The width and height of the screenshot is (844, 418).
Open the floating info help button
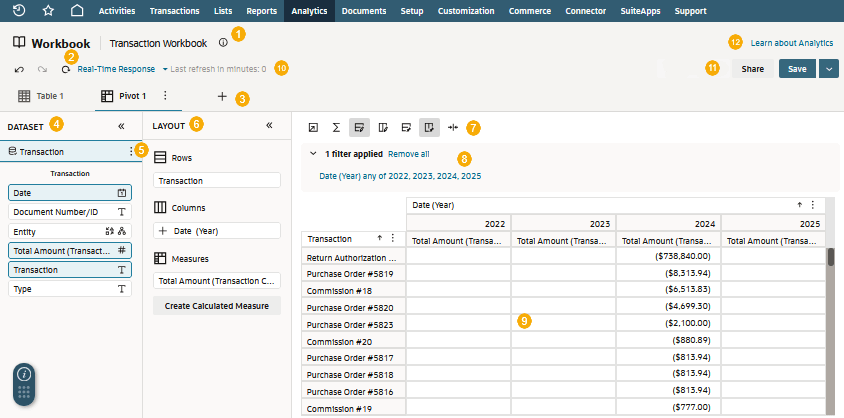point(24,374)
